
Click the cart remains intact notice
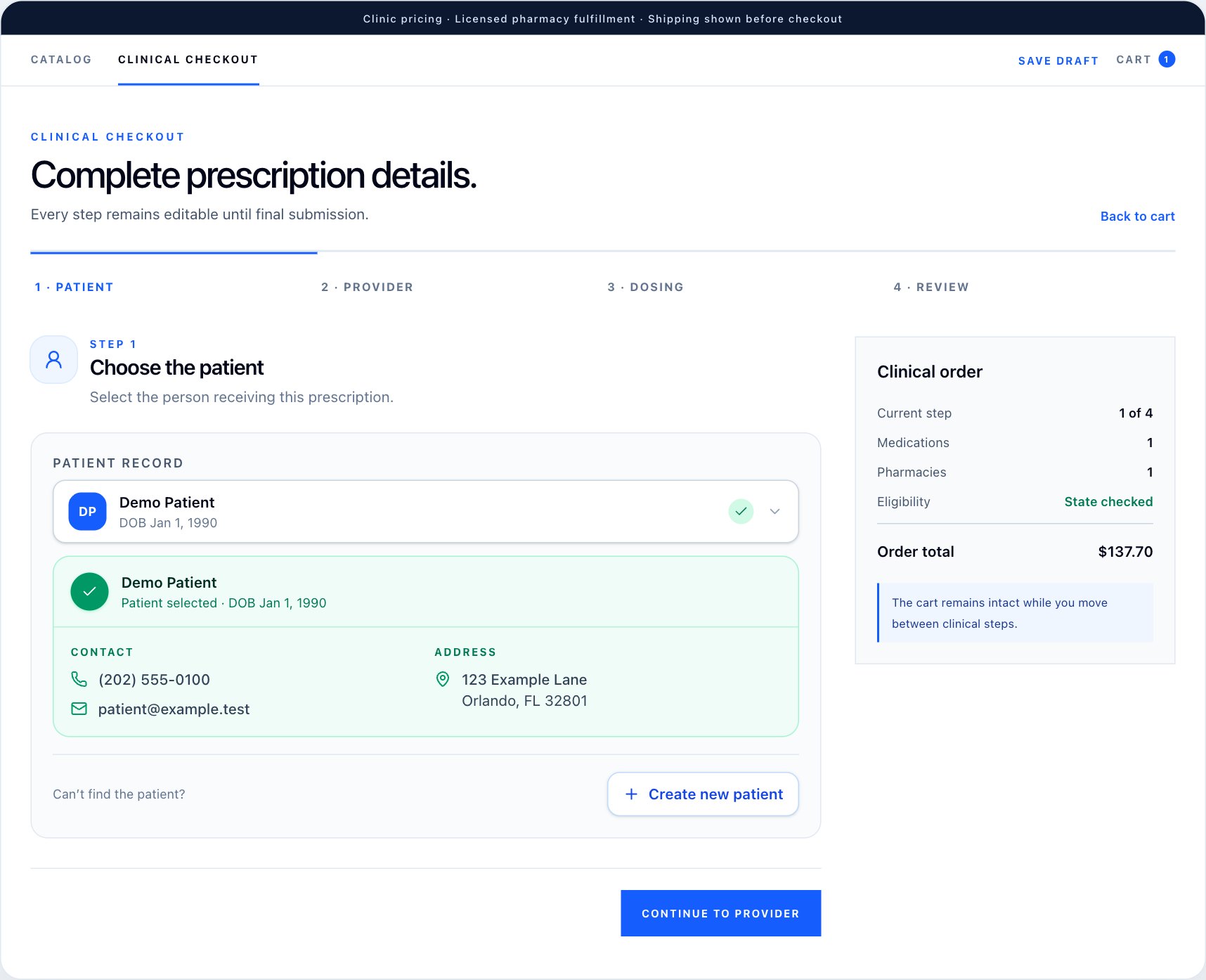pos(1015,613)
